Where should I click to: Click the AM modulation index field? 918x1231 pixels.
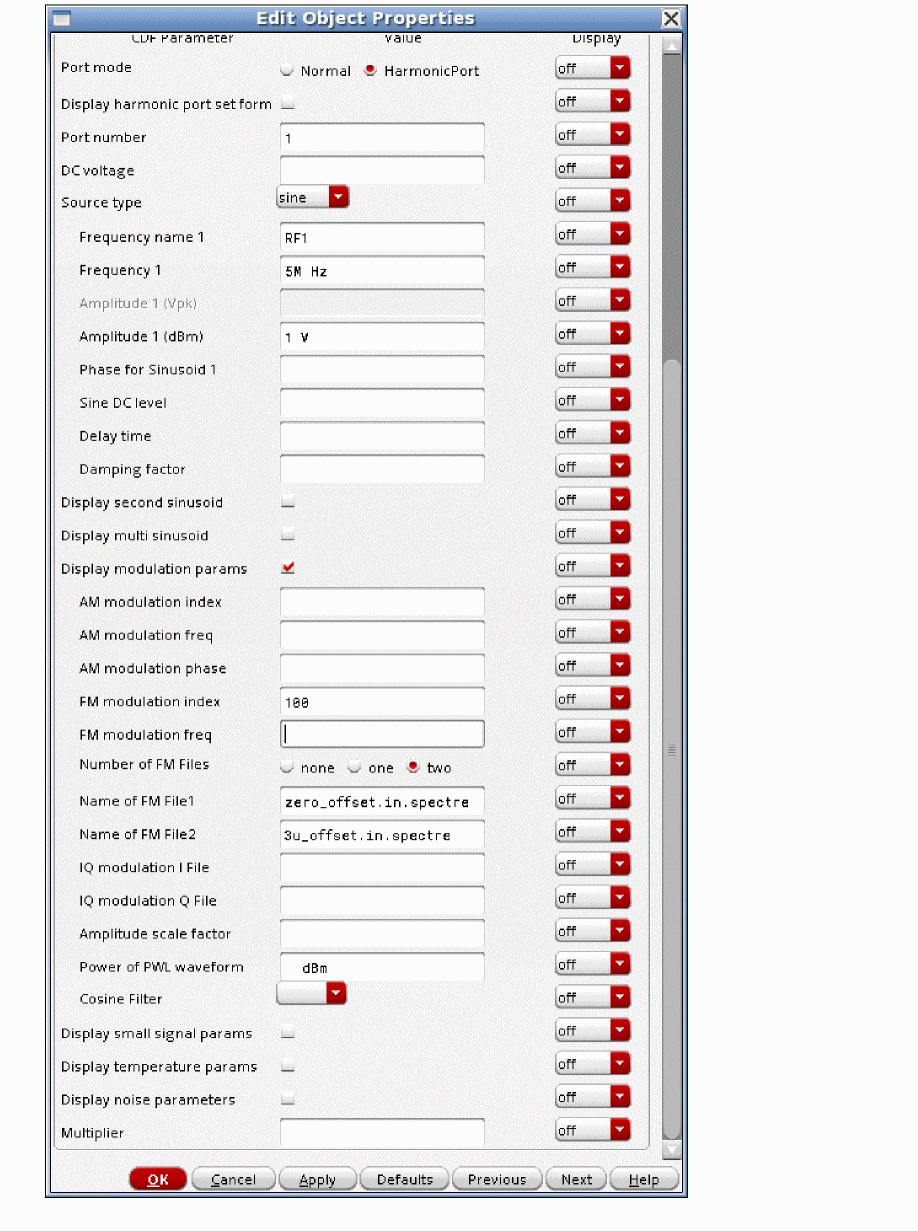[x=382, y=602]
